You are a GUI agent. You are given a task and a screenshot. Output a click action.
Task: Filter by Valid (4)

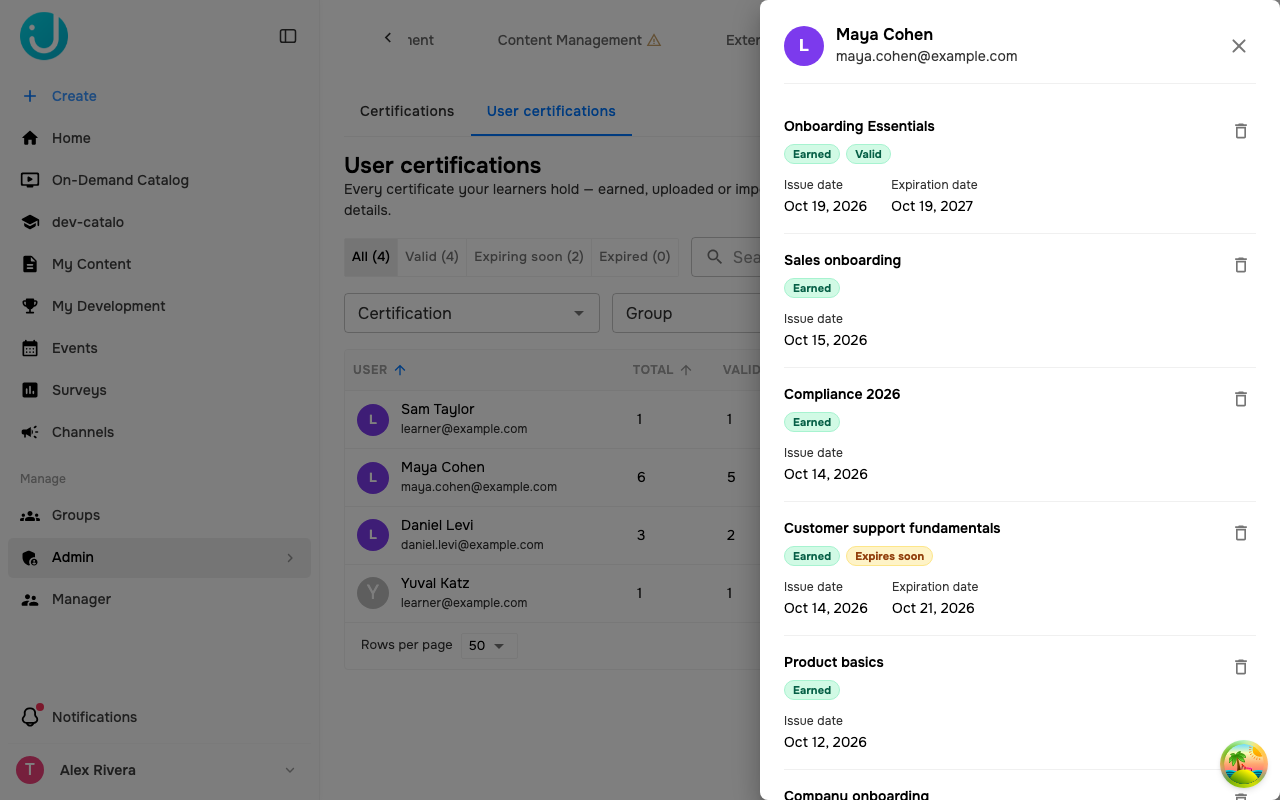click(x=432, y=257)
